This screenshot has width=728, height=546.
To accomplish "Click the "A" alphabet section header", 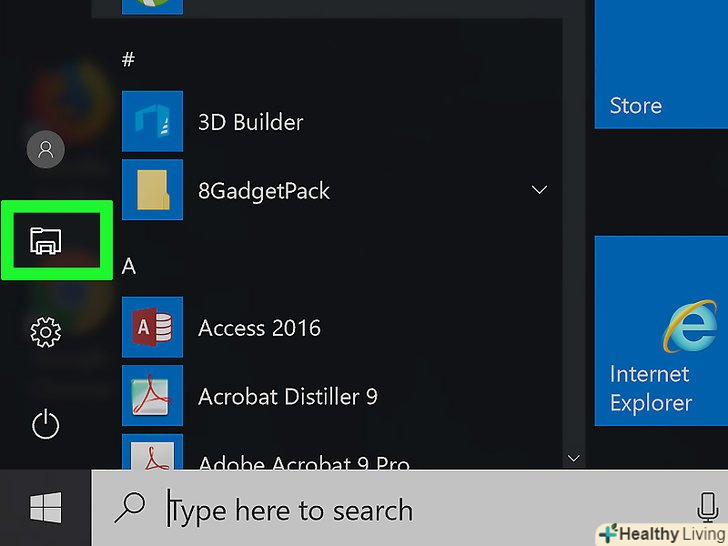I will coord(129,267).
